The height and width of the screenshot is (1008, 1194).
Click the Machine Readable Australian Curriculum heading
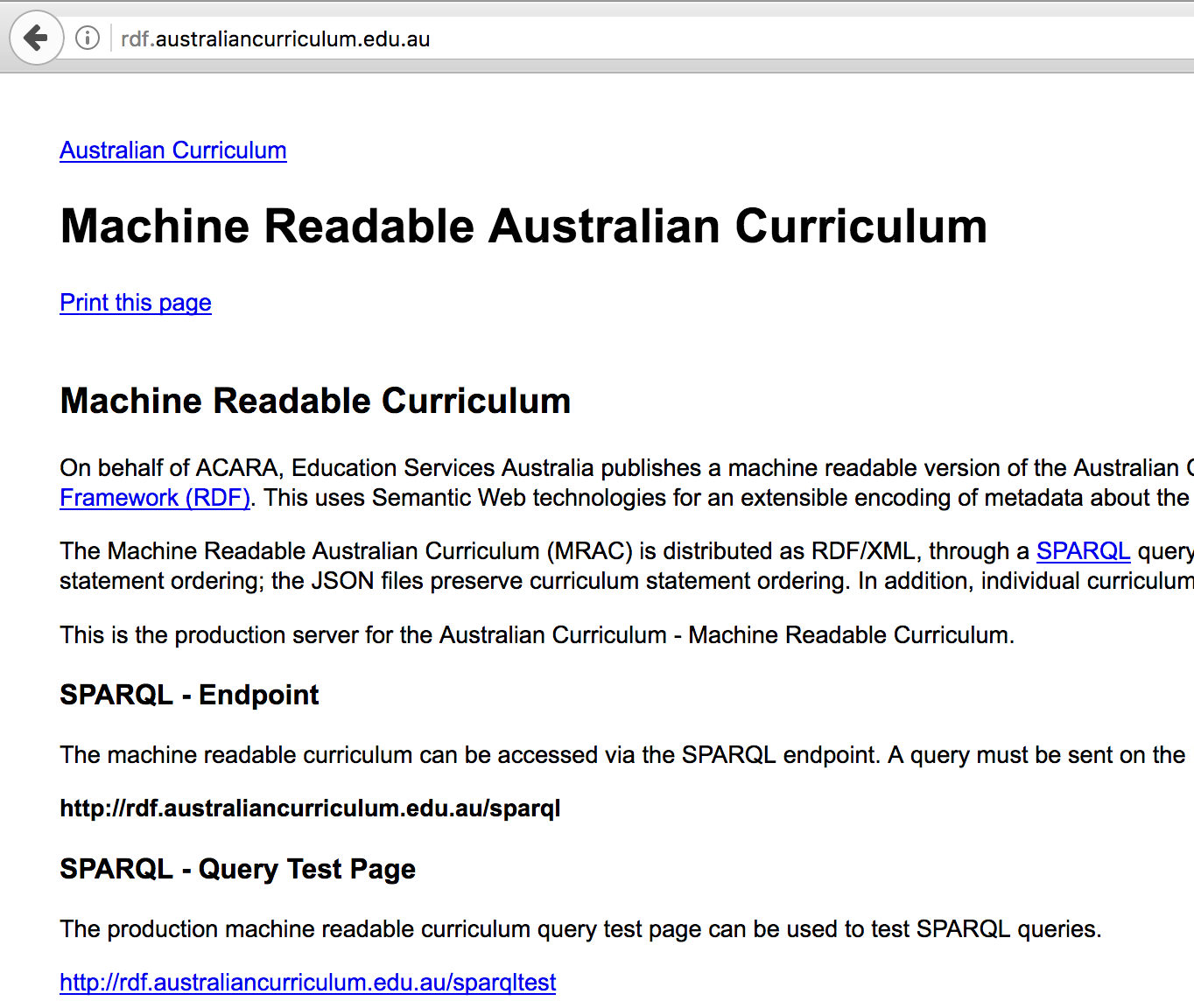[x=523, y=226]
